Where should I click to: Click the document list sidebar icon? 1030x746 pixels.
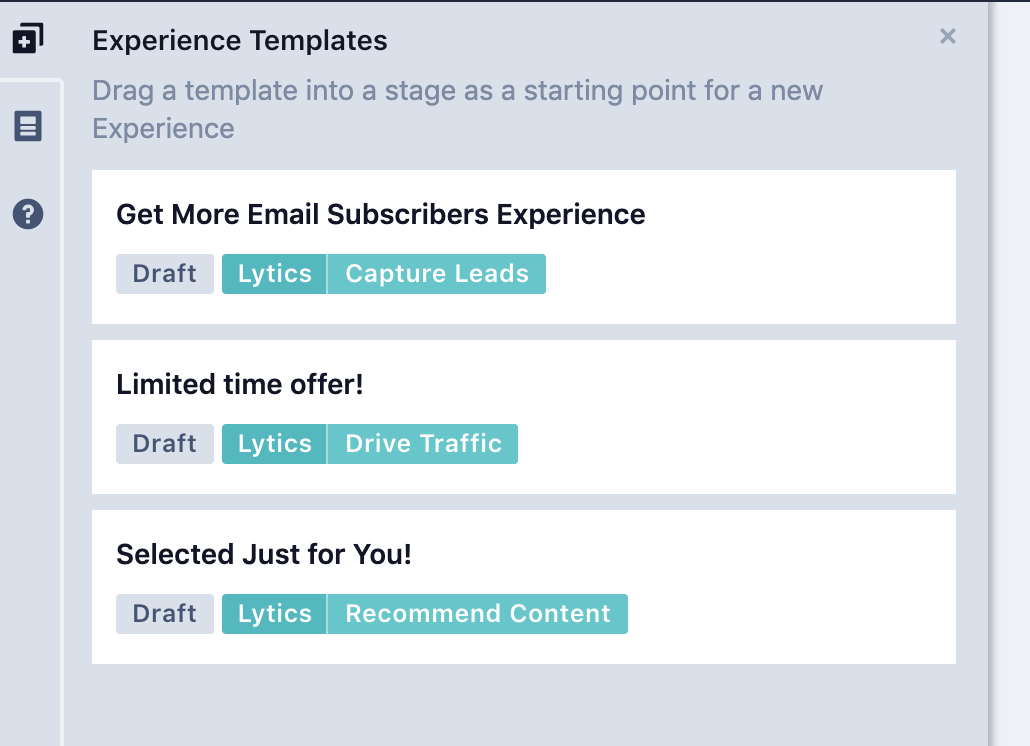point(28,127)
